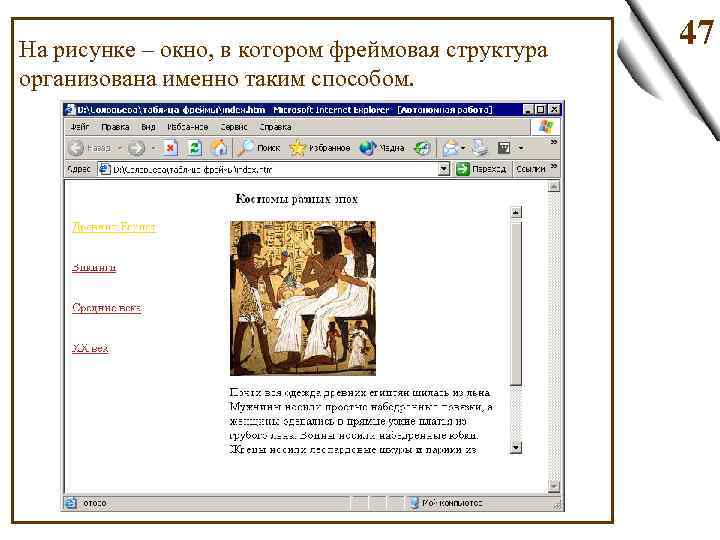Open Edit button dropdown arrow

pyautogui.click(x=520, y=148)
